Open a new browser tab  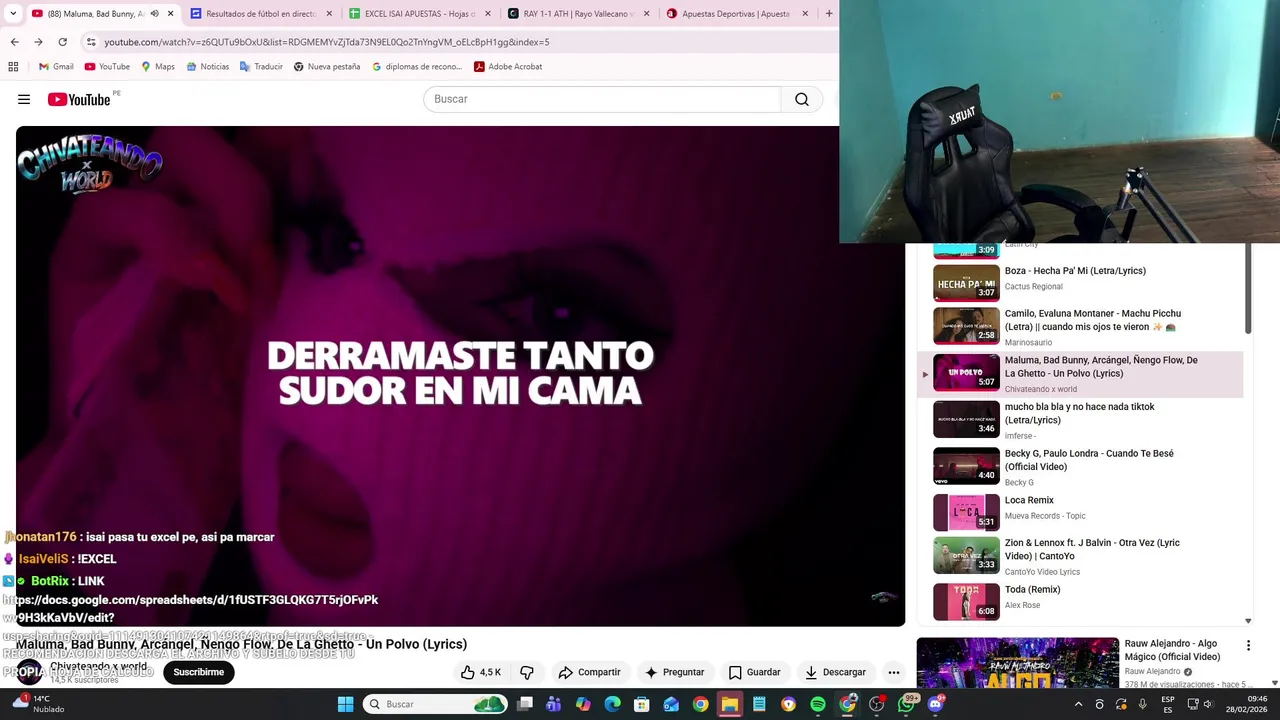pyautogui.click(x=829, y=14)
